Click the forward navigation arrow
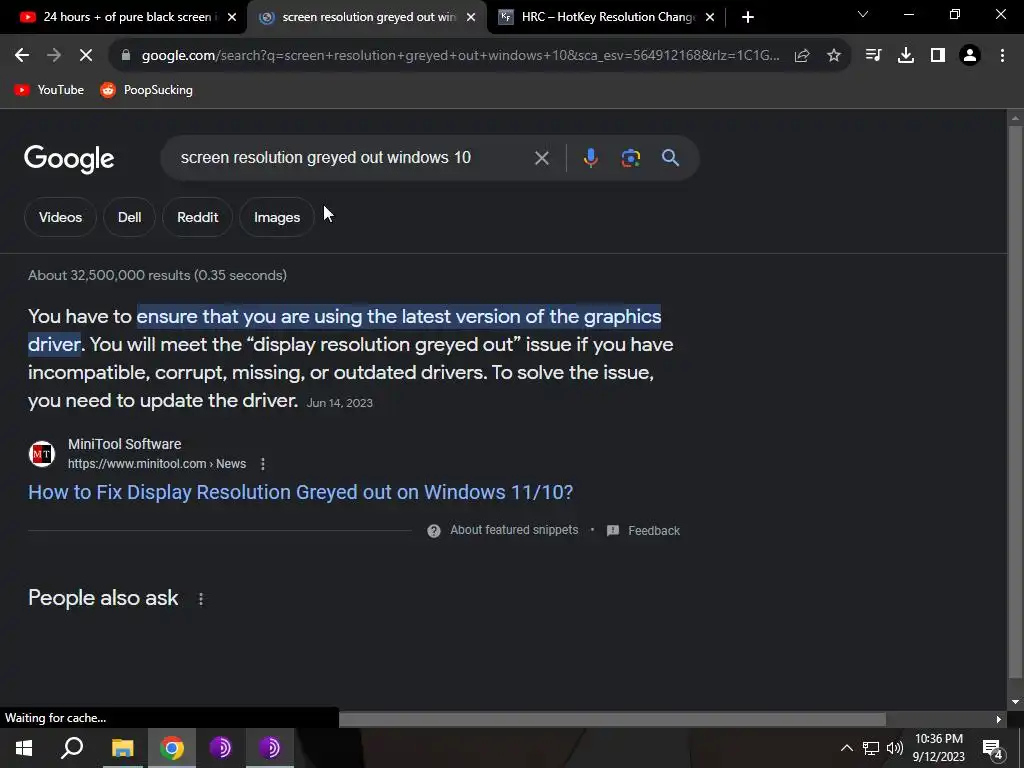1024x768 pixels. (x=54, y=56)
